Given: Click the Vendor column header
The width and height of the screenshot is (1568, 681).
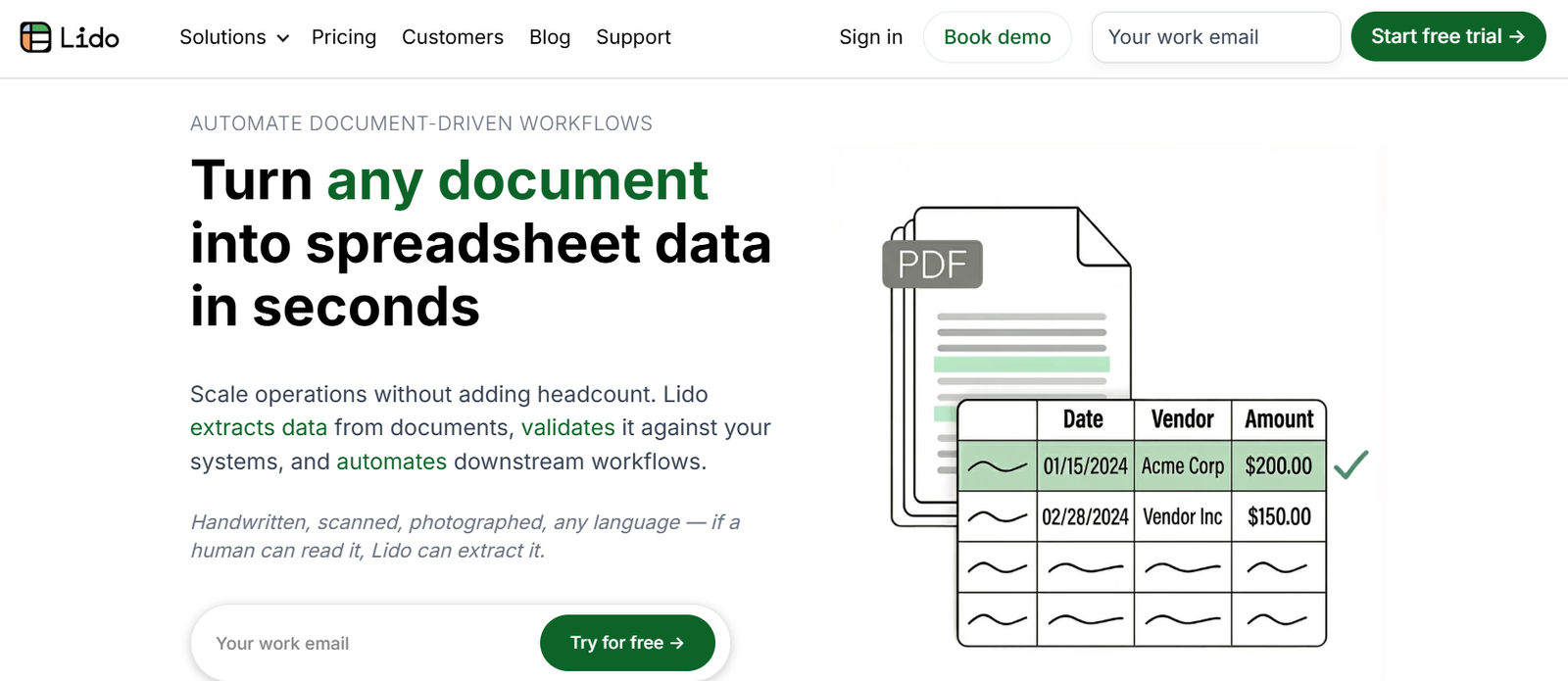Looking at the screenshot, I should (1182, 419).
